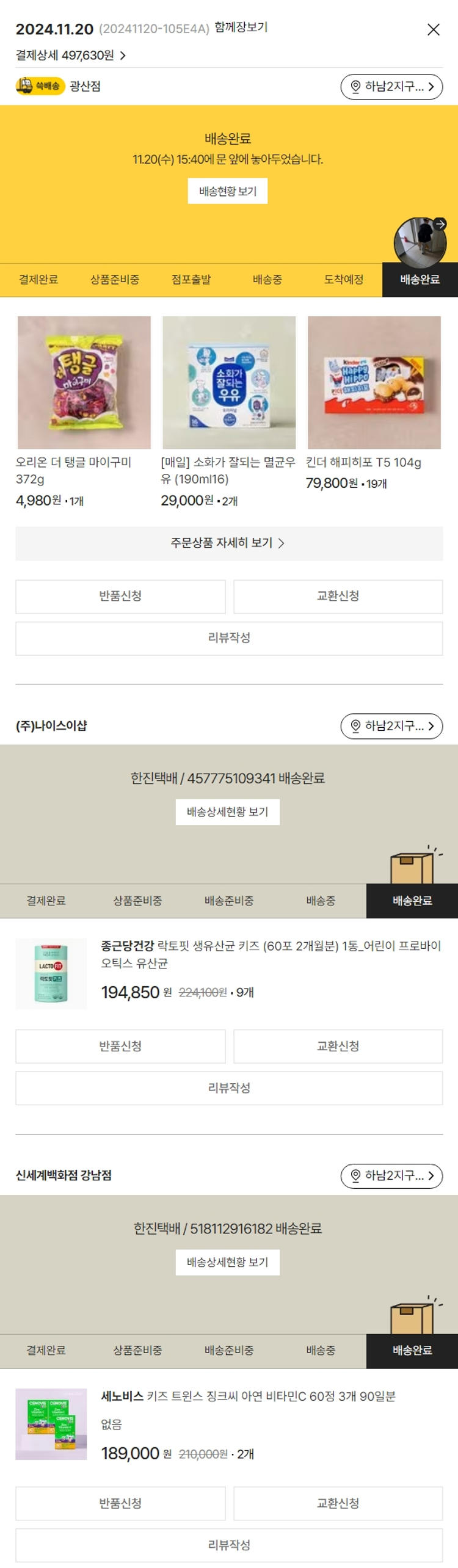This screenshot has width=458, height=1568.
Task: Open 결제상세 497,630원 payment details
Action: coord(70,56)
